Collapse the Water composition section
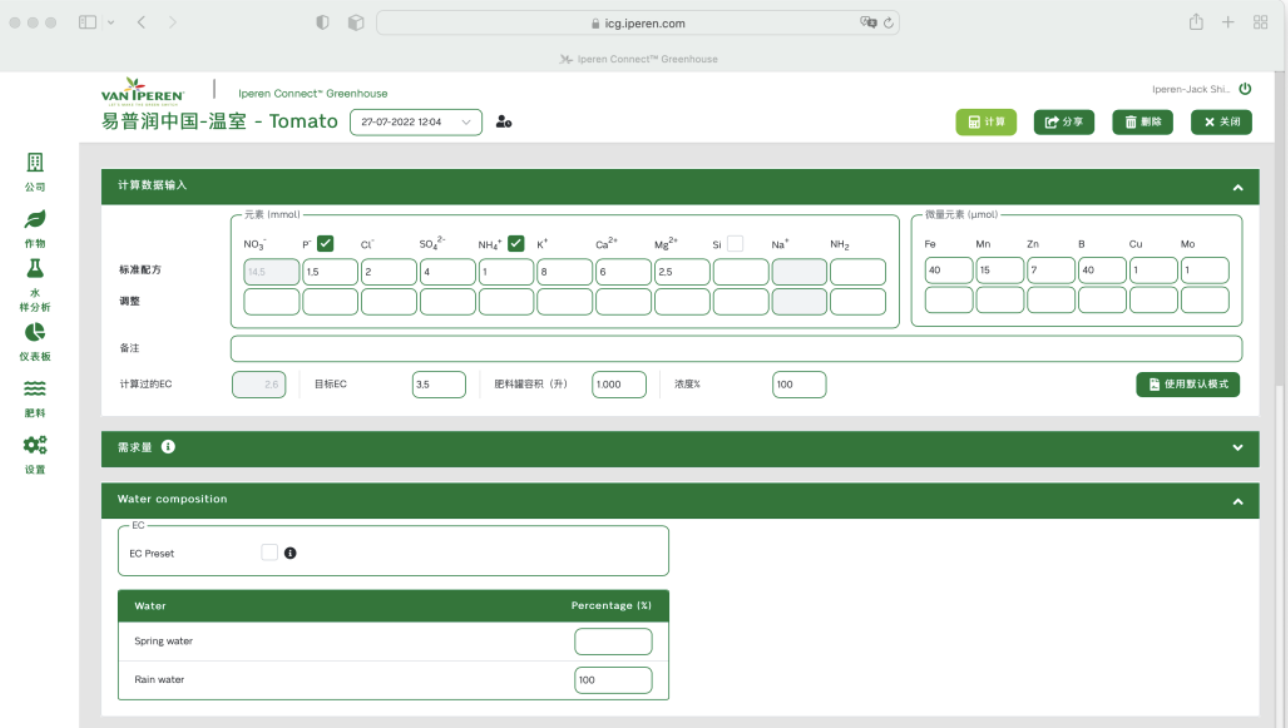 tap(1237, 501)
